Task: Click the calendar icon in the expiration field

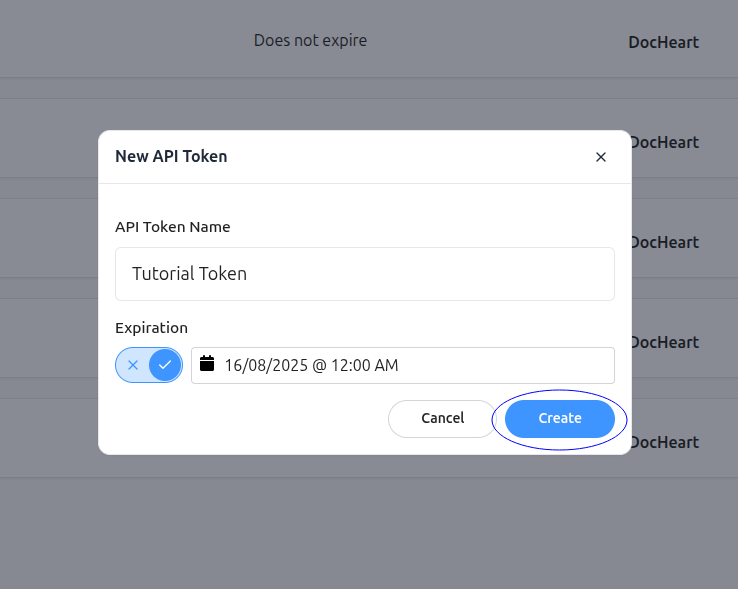Action: (x=208, y=364)
